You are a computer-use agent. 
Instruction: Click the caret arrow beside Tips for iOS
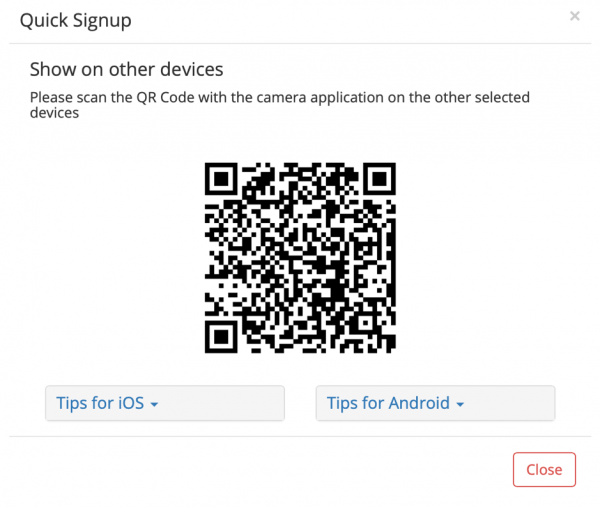click(155, 405)
